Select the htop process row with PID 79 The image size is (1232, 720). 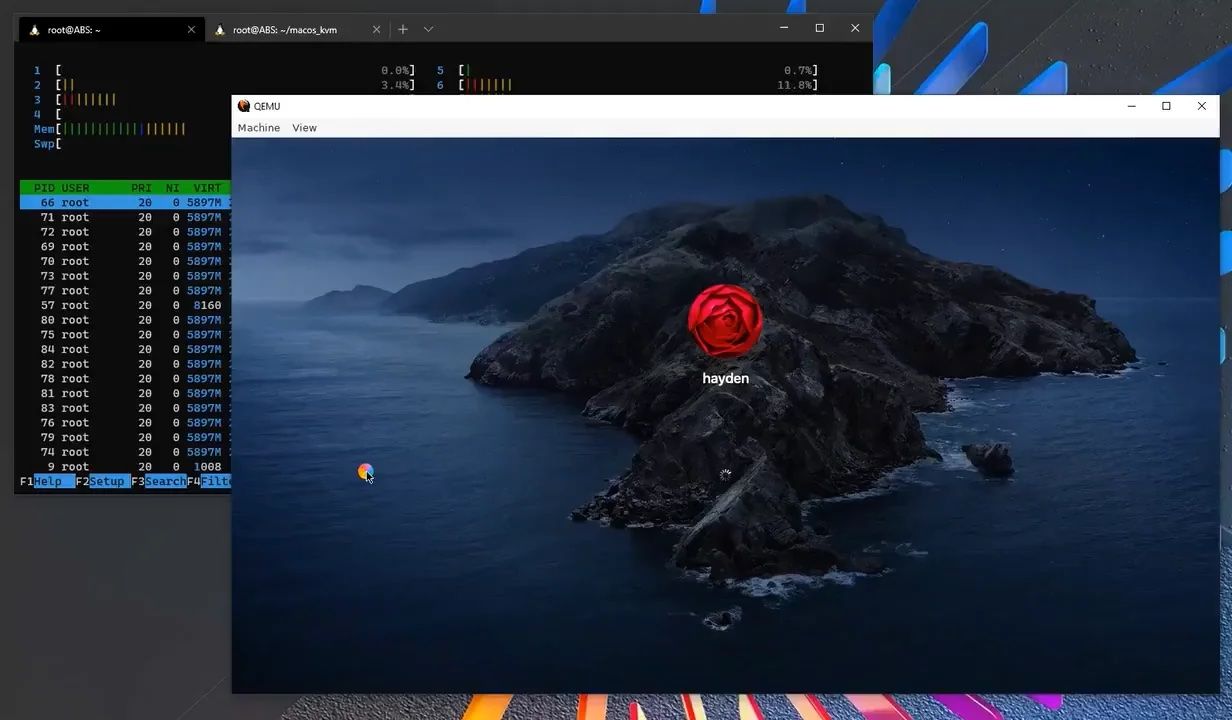pyautogui.click(x=126, y=437)
